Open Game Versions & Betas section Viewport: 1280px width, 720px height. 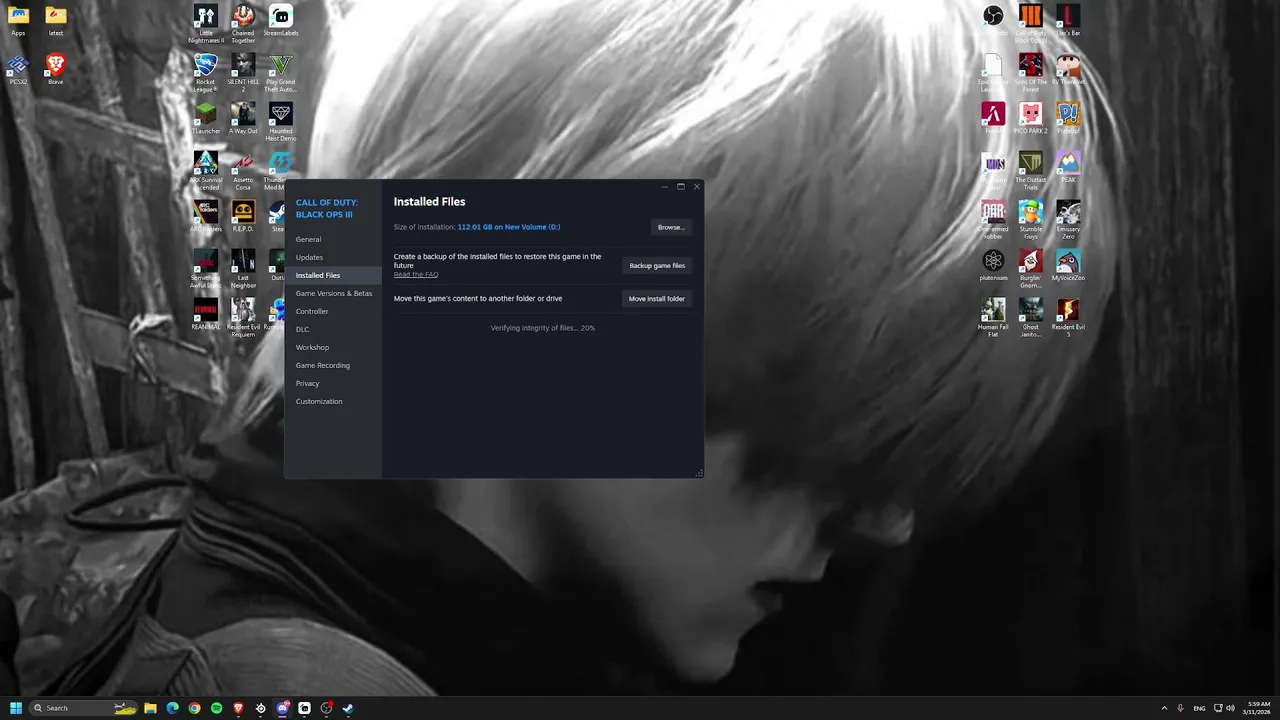333,293
